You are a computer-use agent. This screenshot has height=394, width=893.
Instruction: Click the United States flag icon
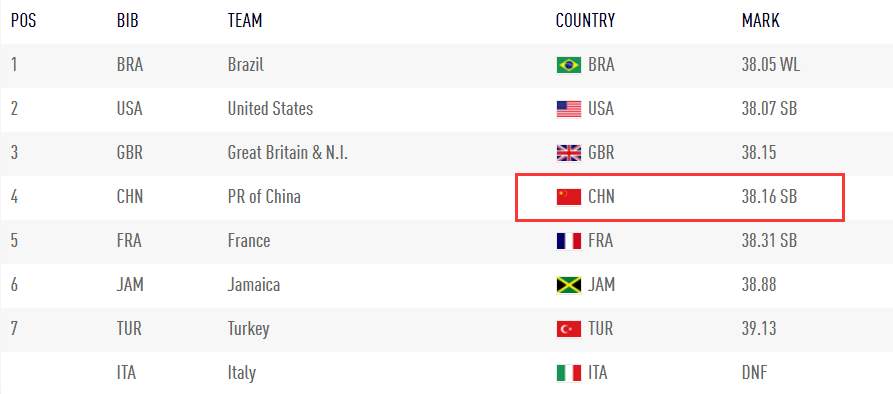(x=568, y=109)
